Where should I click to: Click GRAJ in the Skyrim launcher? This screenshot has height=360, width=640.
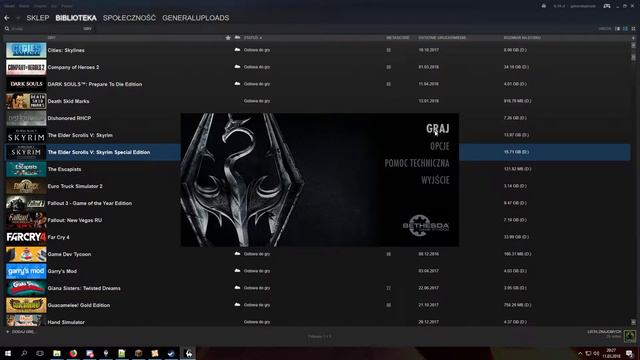coord(438,129)
